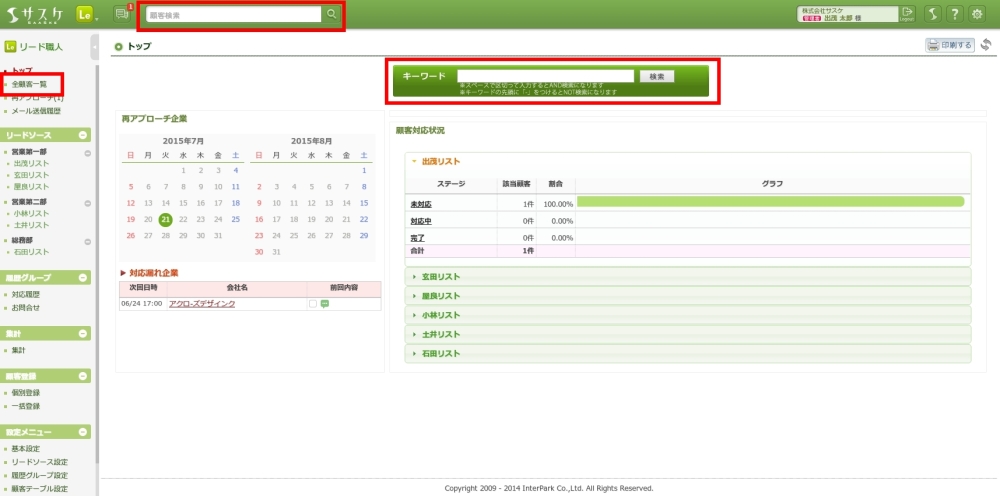The width and height of the screenshot is (1000, 496).
Task: Open the notification messages icon
Action: click(x=122, y=14)
